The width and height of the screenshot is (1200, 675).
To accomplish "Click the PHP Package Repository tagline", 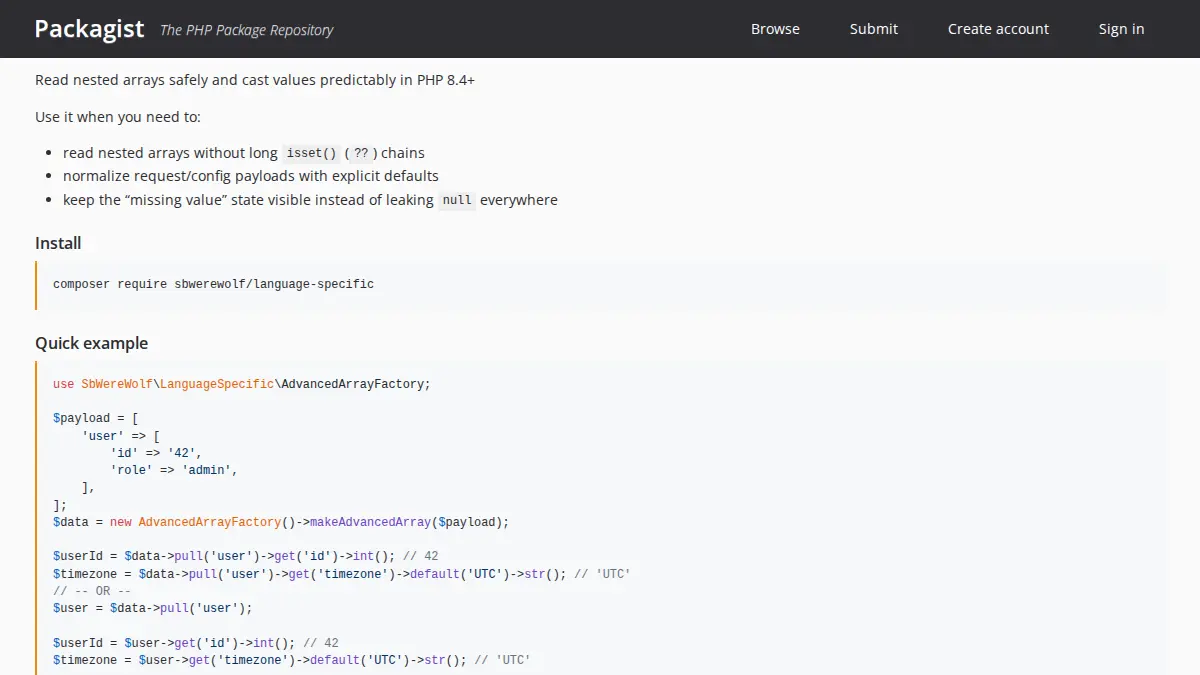I will [246, 30].
